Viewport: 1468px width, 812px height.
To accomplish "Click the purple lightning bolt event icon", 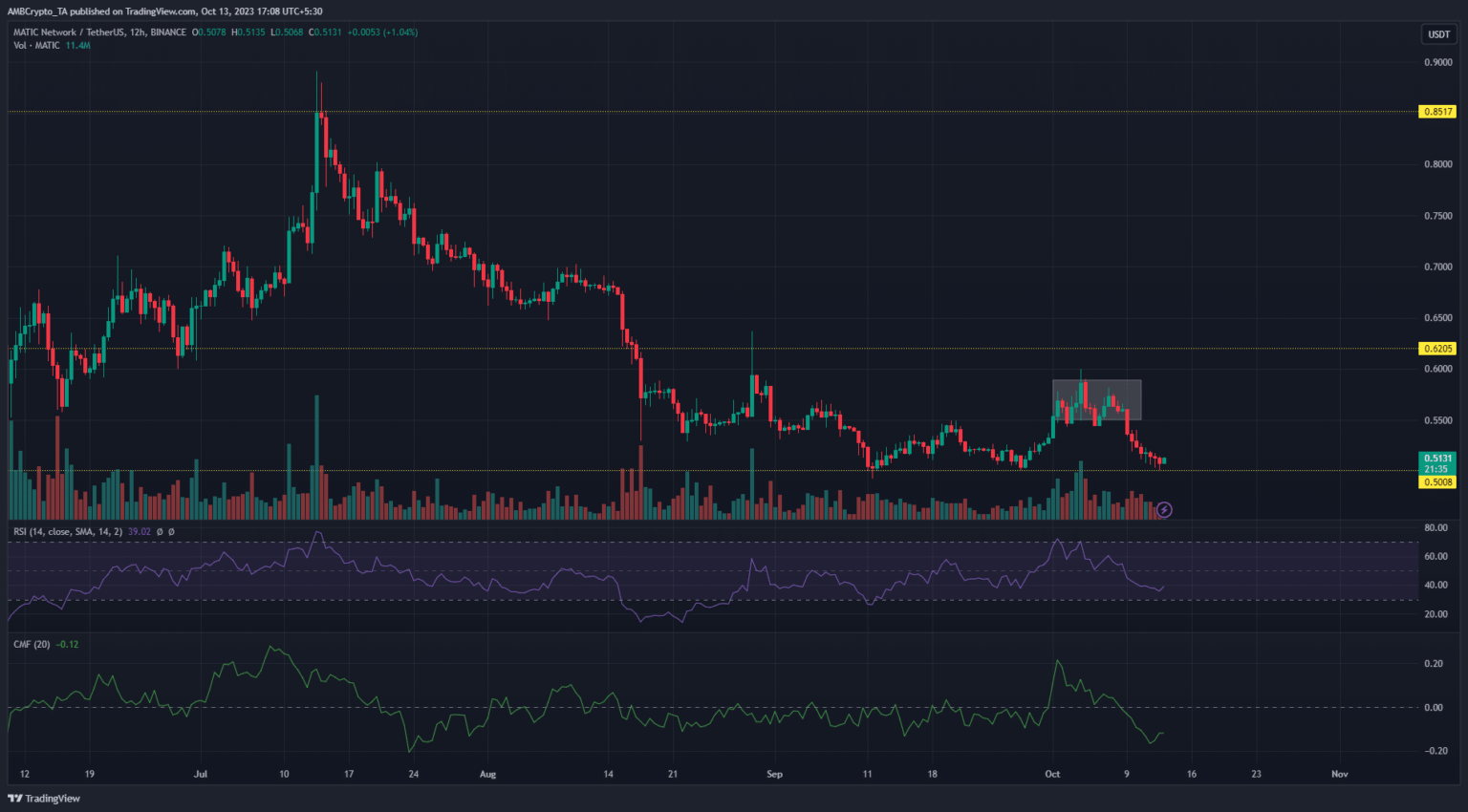I will [1164, 510].
